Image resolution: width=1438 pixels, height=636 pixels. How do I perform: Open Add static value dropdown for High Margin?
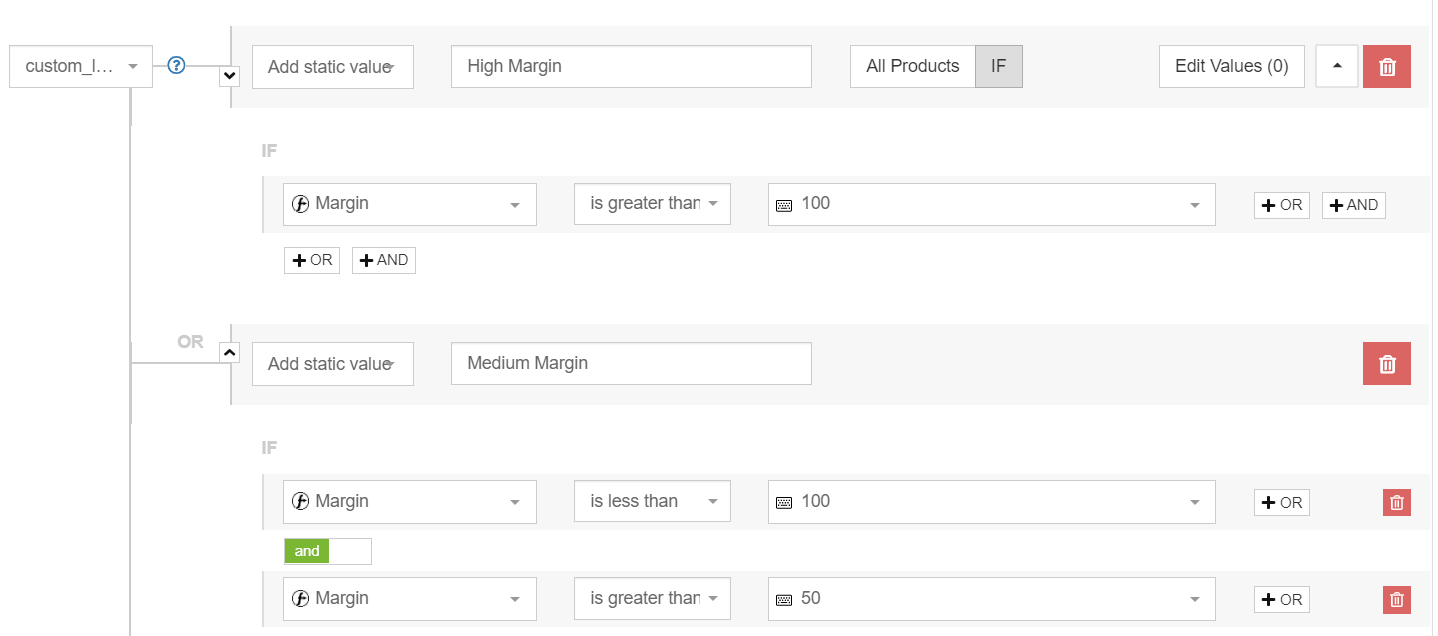[x=333, y=67]
